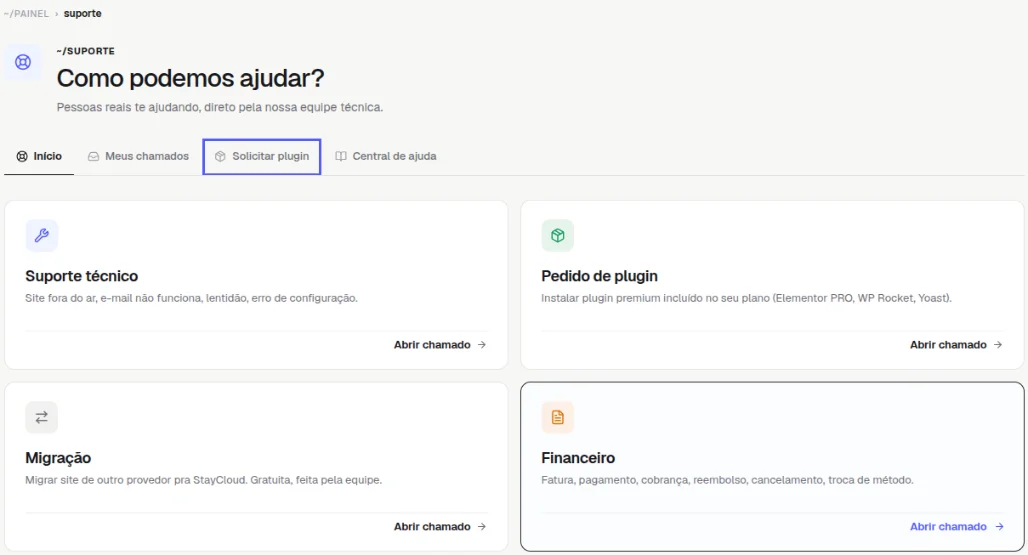Switch to the Início tab
The width and height of the screenshot is (1028, 555).
(x=39, y=156)
